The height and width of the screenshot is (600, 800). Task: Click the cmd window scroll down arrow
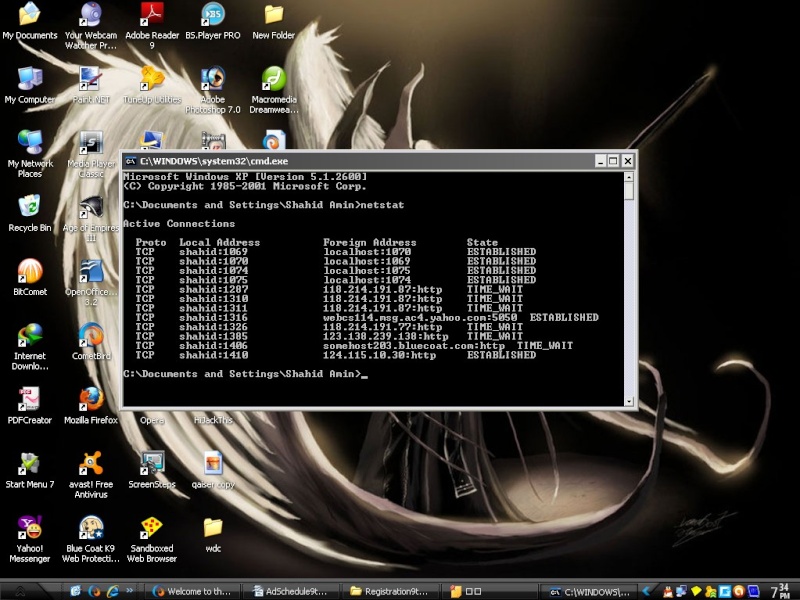[x=629, y=401]
